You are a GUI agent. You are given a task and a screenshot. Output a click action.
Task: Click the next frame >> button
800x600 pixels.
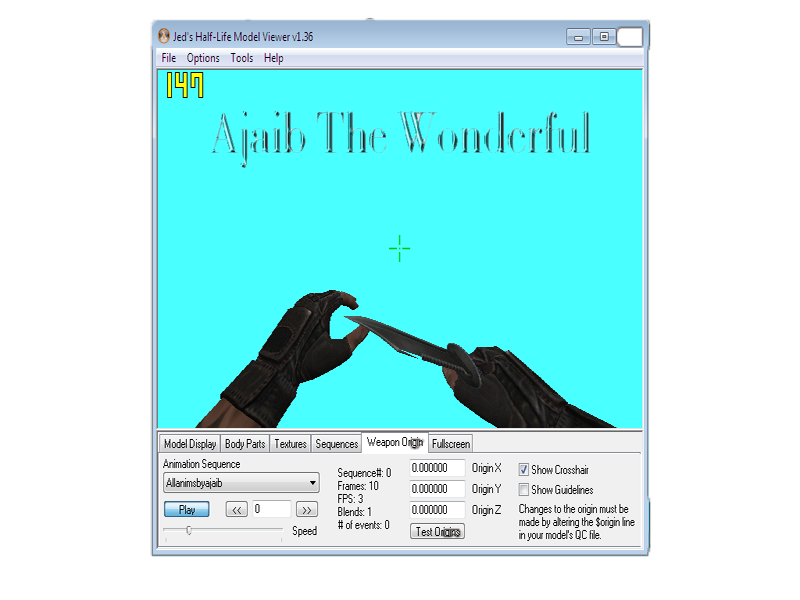click(307, 509)
